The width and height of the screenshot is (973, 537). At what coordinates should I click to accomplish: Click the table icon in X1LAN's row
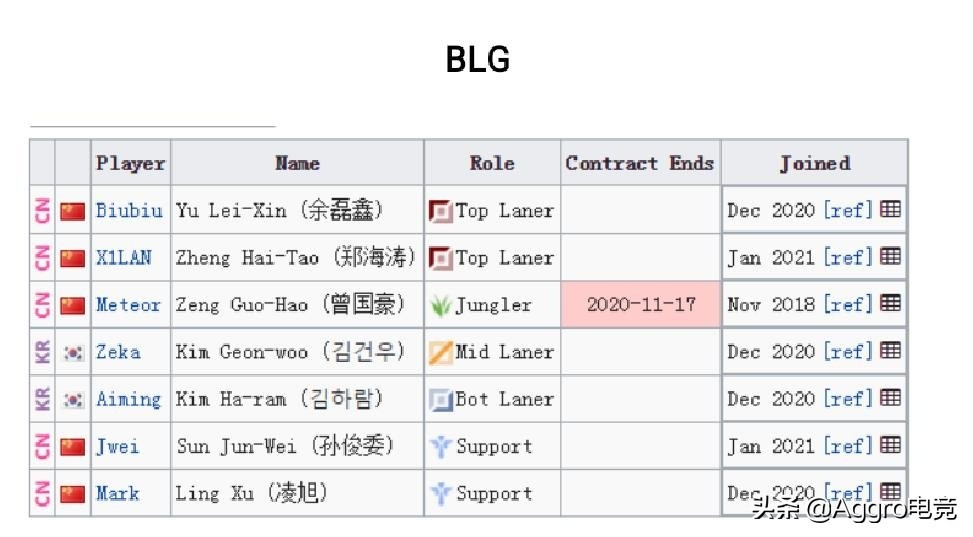click(x=890, y=256)
